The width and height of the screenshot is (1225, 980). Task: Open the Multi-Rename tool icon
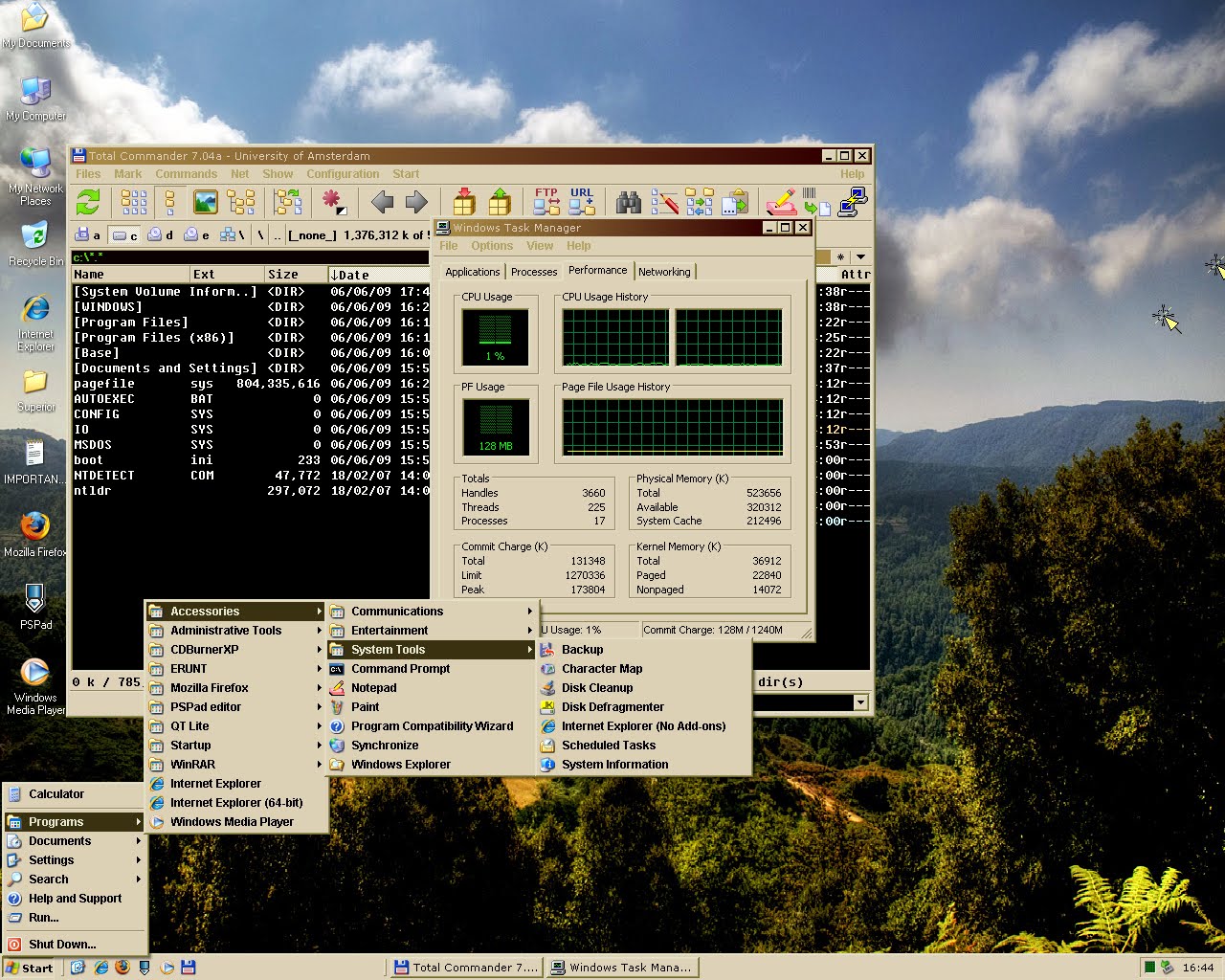(664, 202)
